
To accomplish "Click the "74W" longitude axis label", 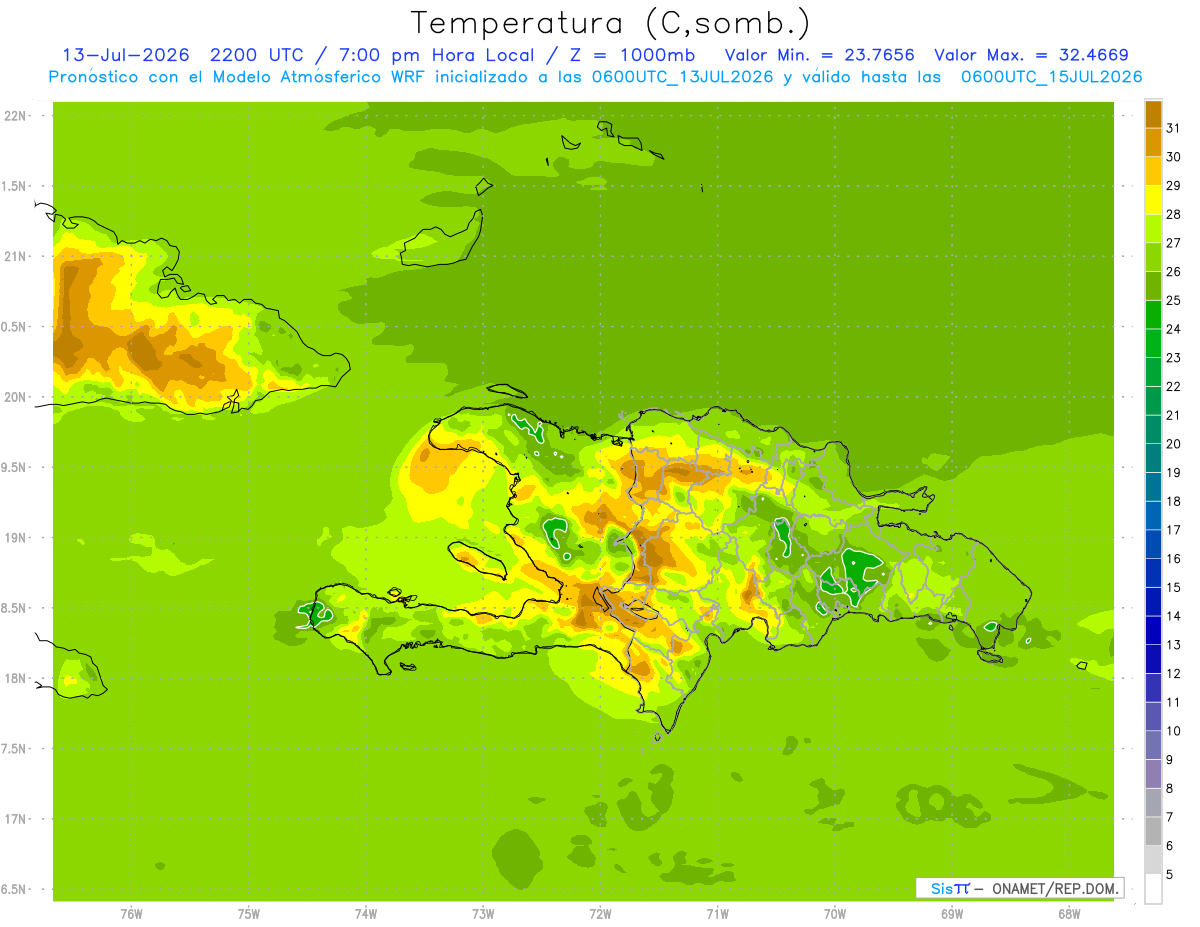I will click(365, 914).
